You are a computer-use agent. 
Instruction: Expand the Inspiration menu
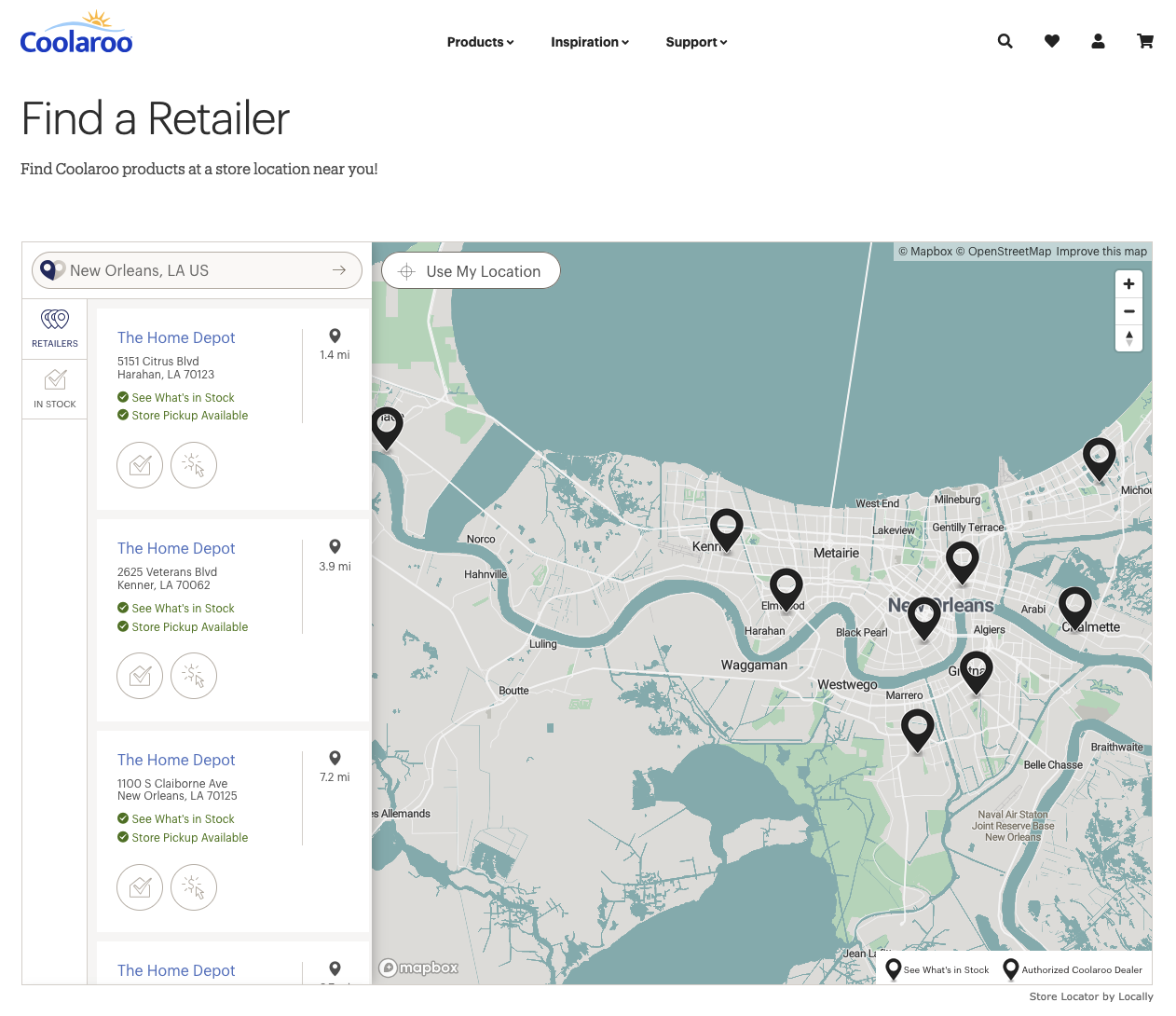point(590,42)
